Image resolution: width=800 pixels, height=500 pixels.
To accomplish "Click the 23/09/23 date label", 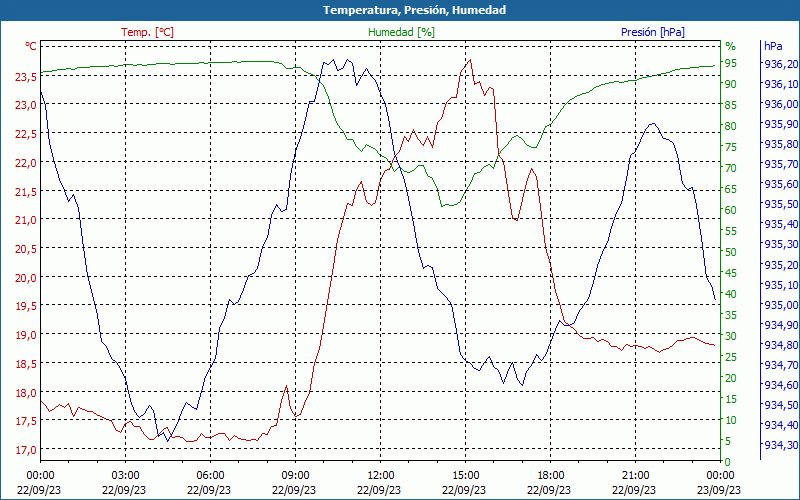I will tap(719, 490).
